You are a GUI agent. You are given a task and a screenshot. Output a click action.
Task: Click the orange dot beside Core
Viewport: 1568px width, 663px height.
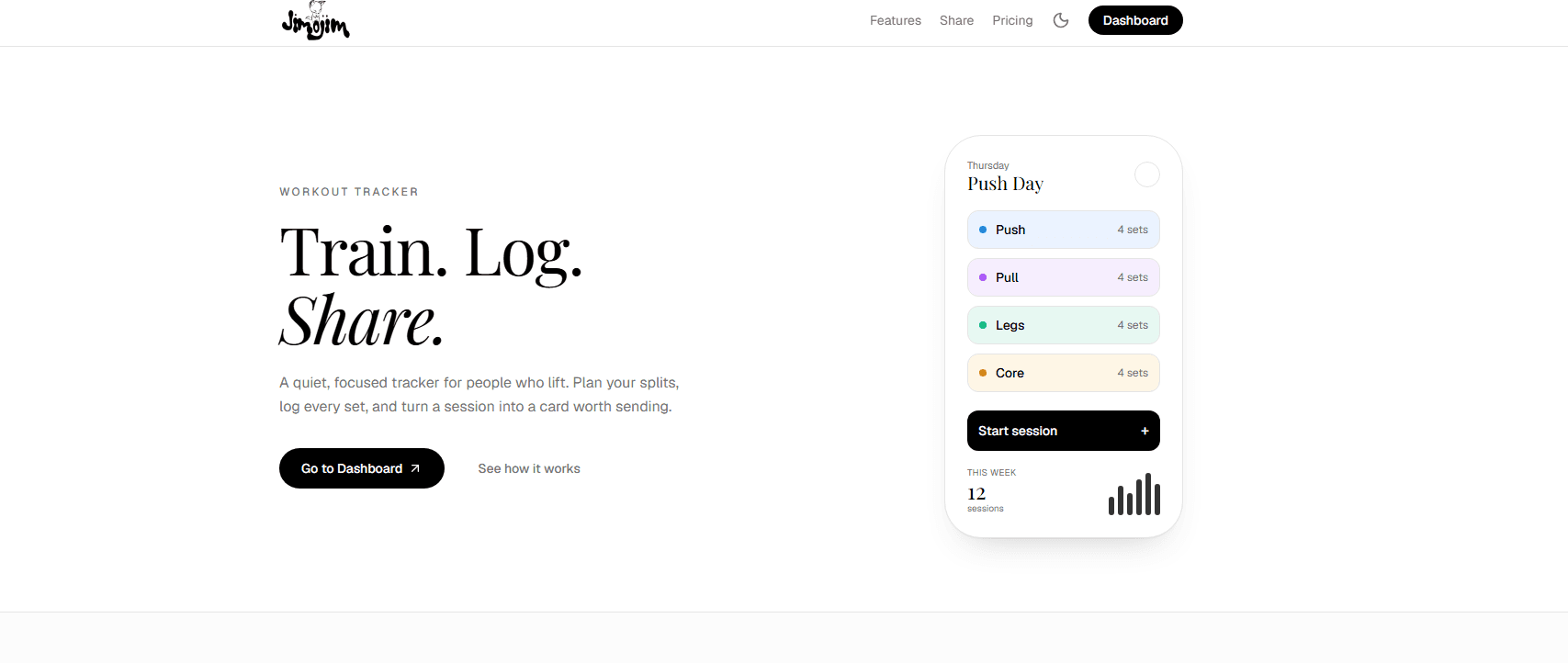coord(983,373)
